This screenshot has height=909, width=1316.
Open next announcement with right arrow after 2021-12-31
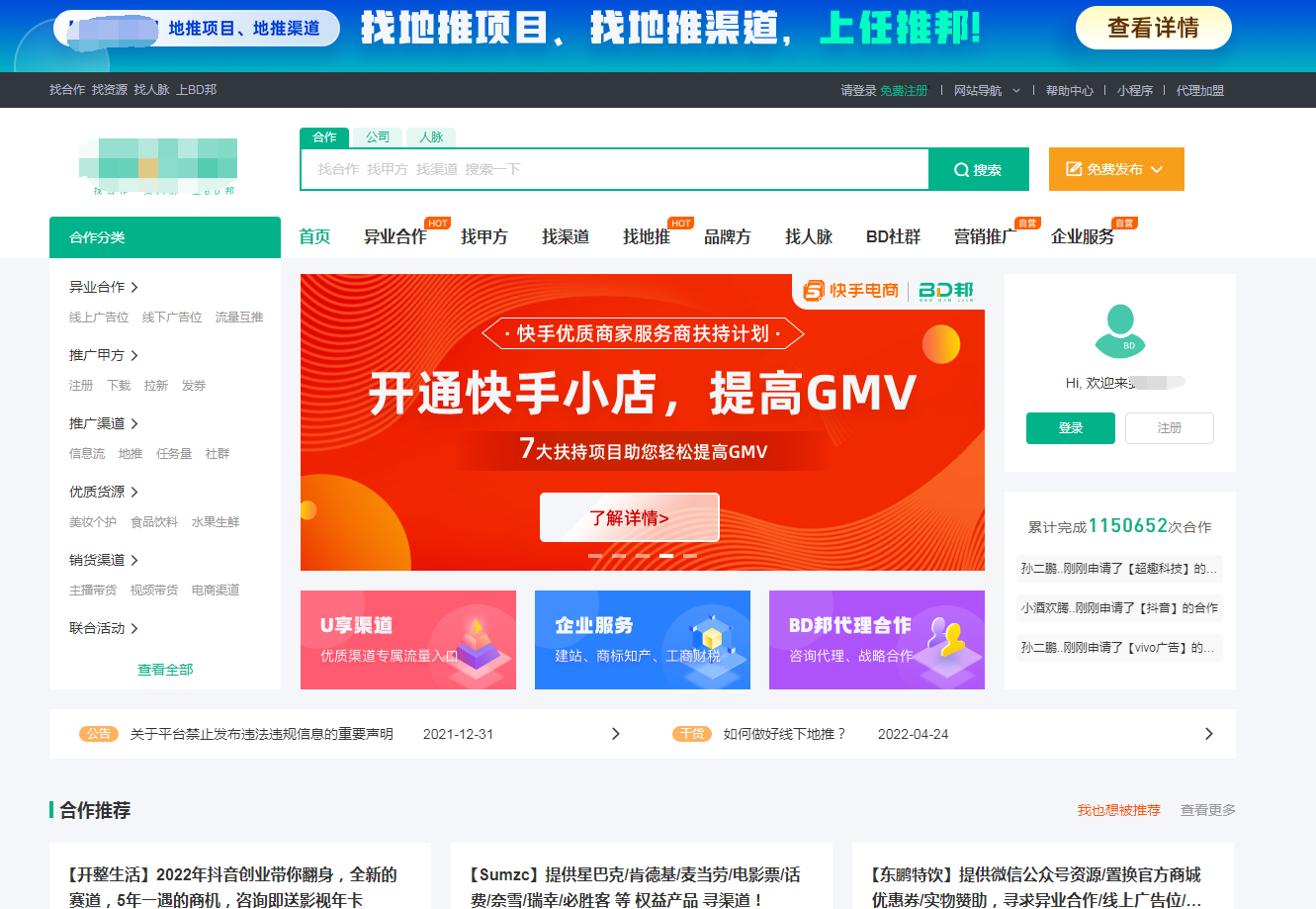pyautogui.click(x=616, y=734)
